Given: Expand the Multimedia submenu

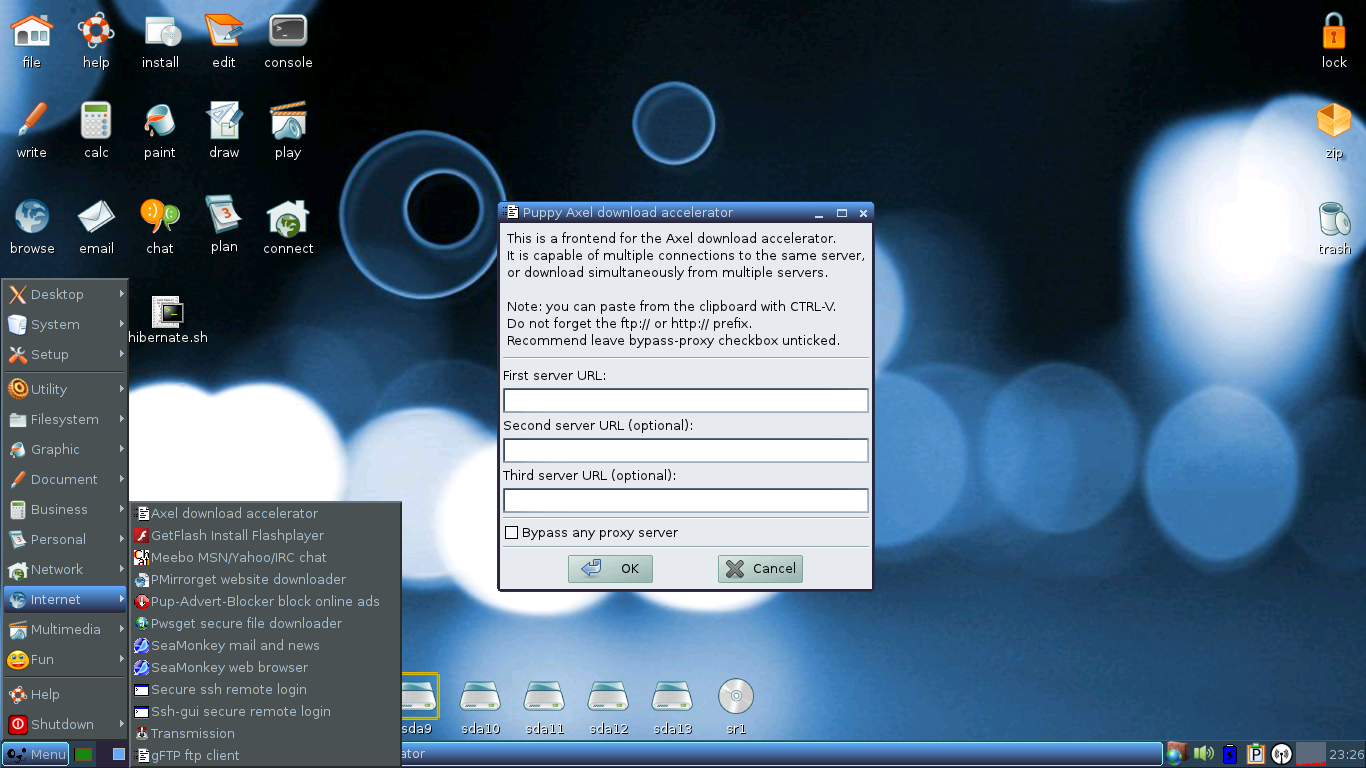Looking at the screenshot, I should click(65, 629).
